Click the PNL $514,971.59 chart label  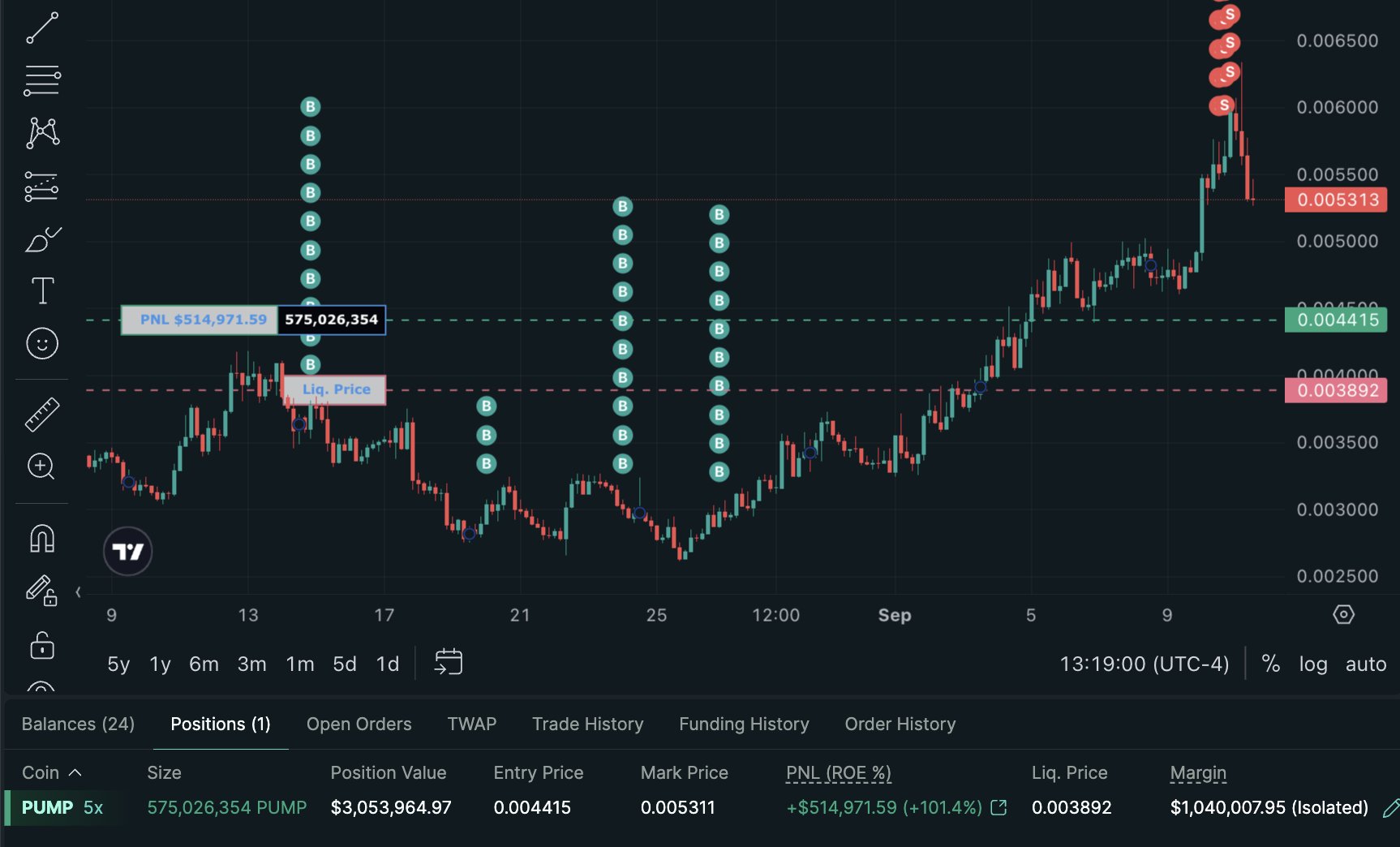point(200,320)
